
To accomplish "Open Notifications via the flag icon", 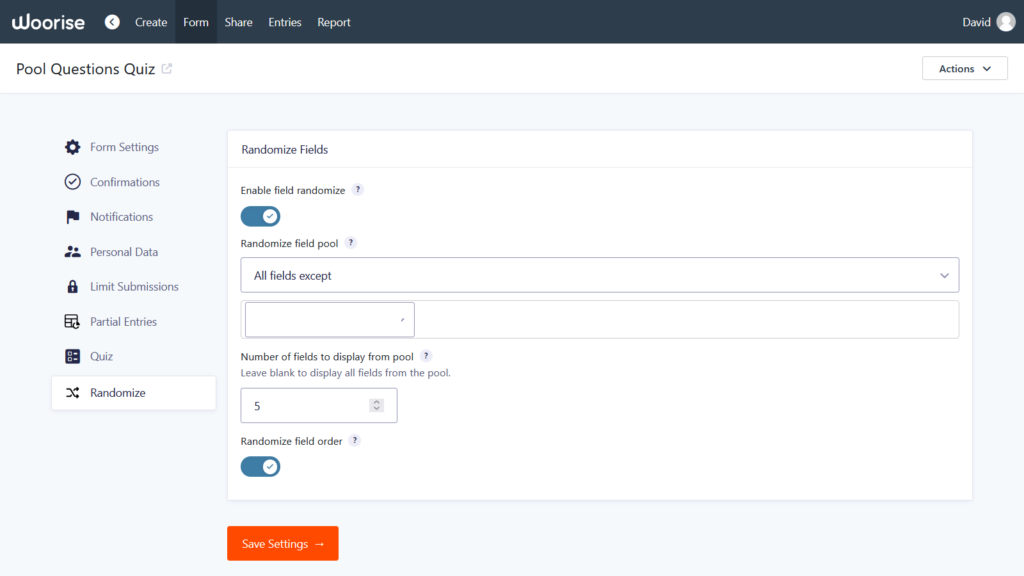I will click(72, 217).
